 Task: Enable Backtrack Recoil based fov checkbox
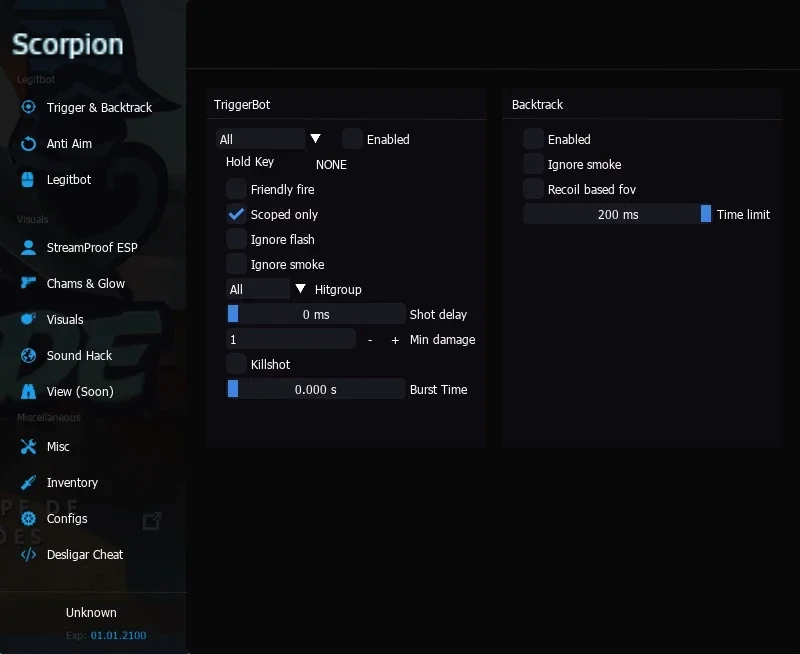point(533,189)
